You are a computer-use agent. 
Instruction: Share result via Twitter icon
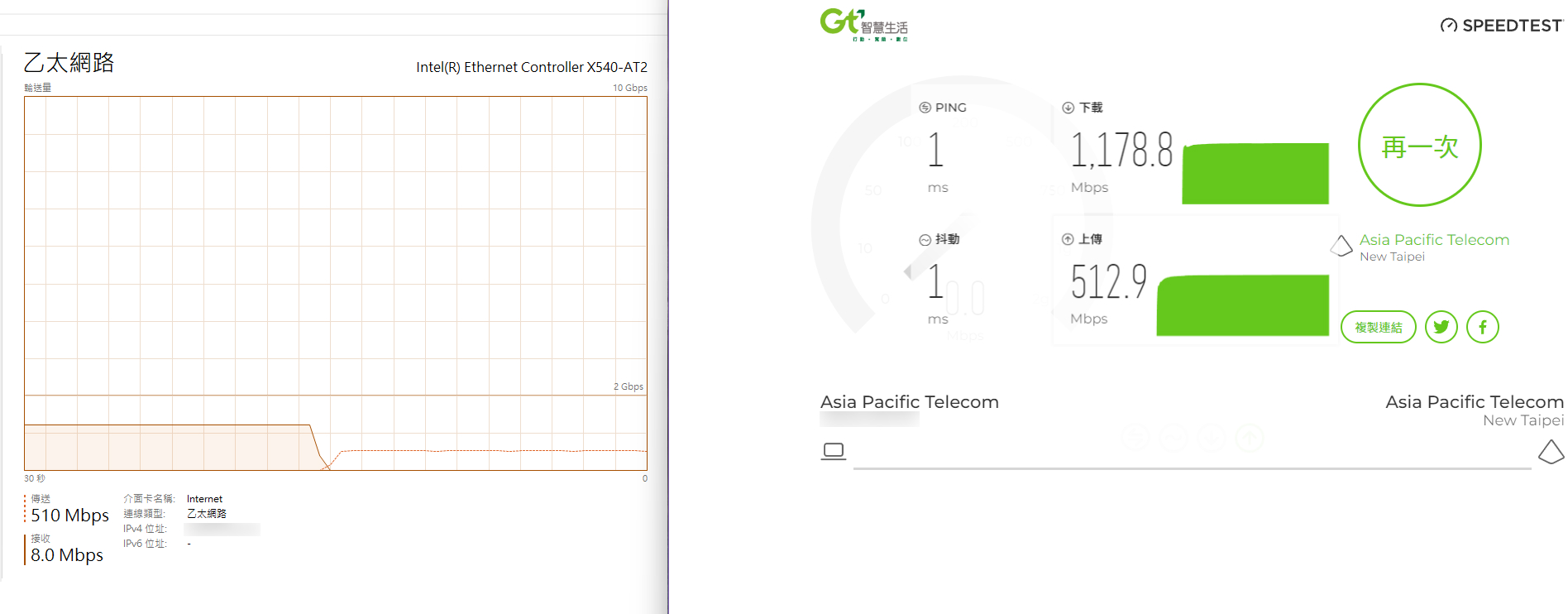(x=1441, y=327)
